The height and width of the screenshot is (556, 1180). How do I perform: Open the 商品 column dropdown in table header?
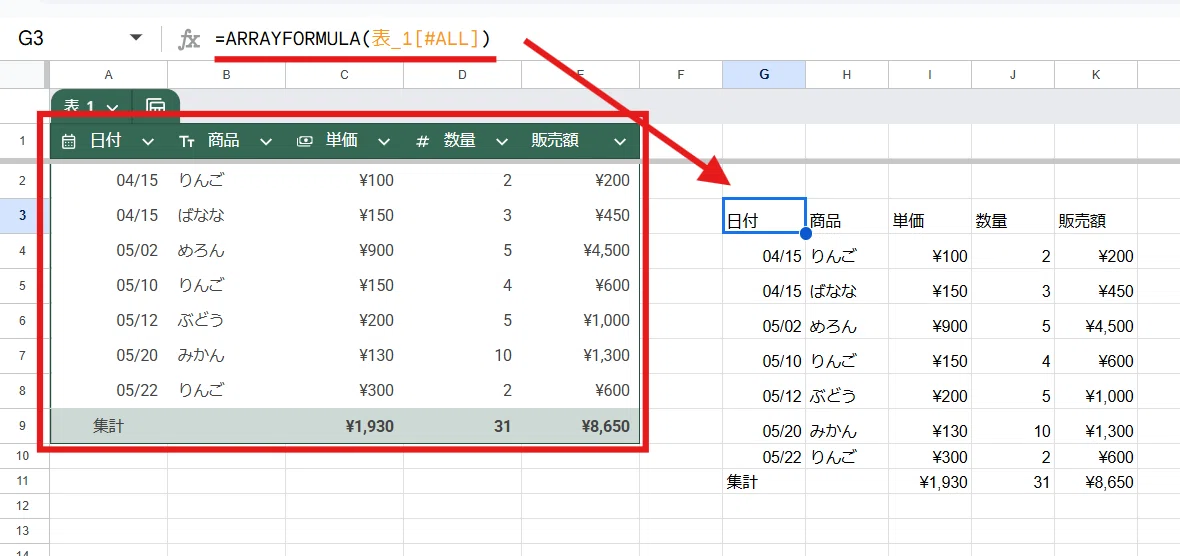tap(266, 141)
